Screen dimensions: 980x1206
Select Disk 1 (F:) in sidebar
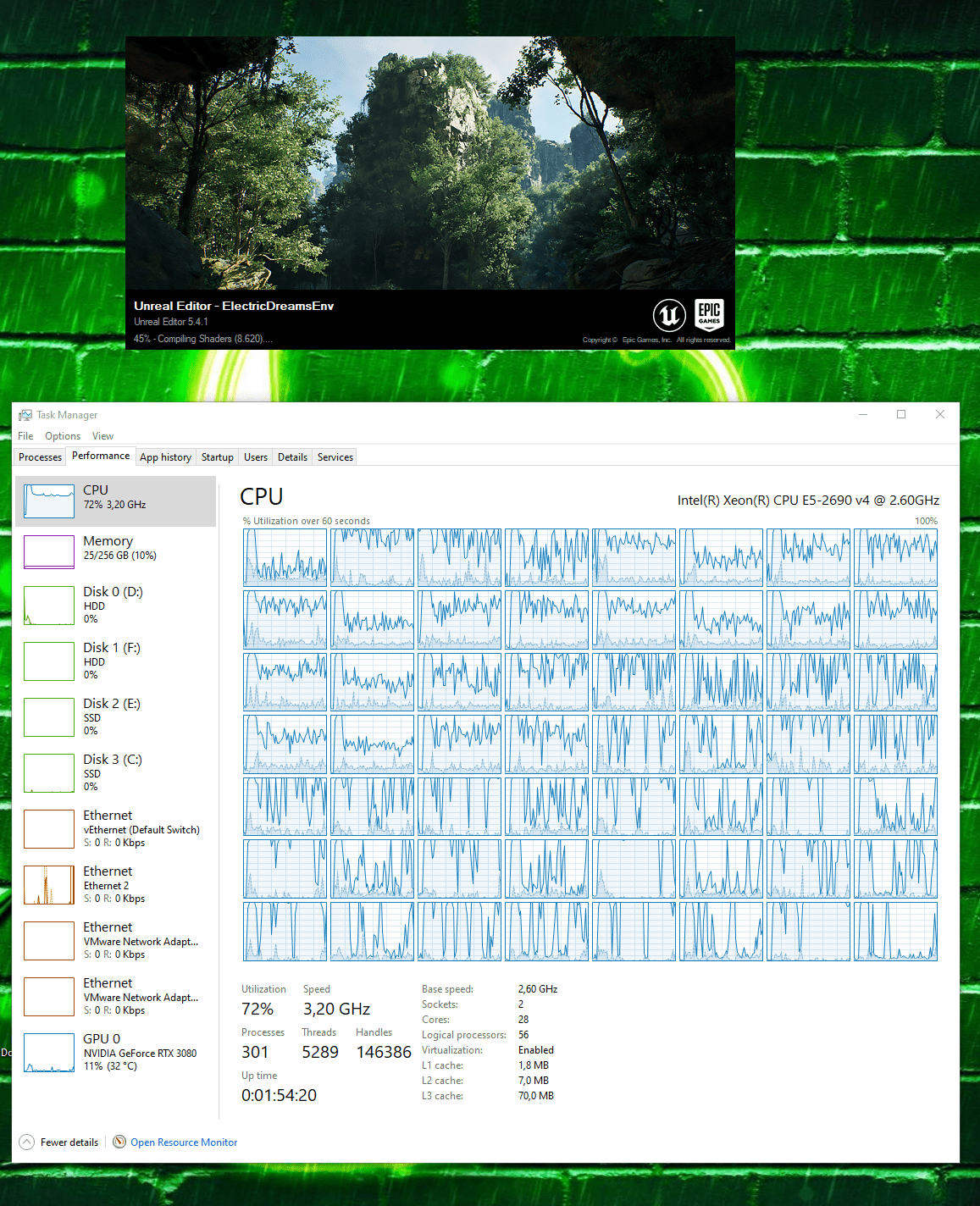(x=116, y=661)
